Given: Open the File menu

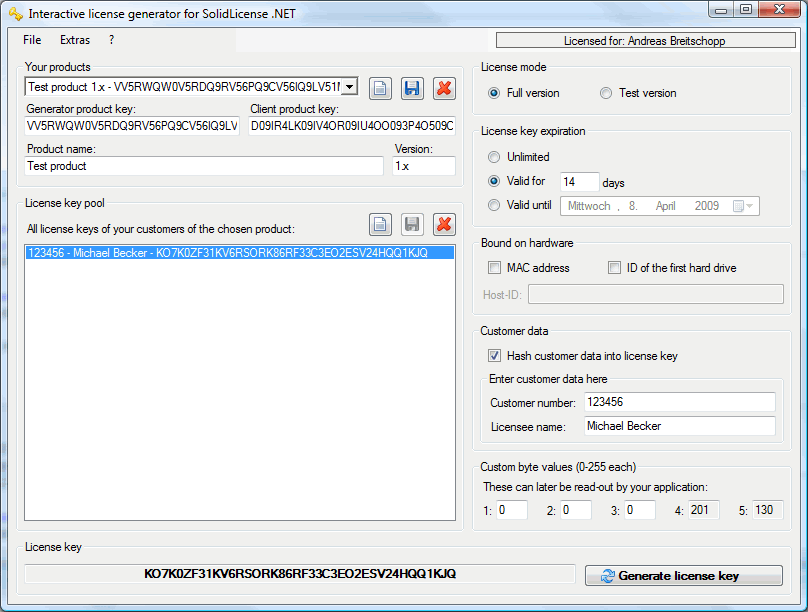Looking at the screenshot, I should 31,40.
